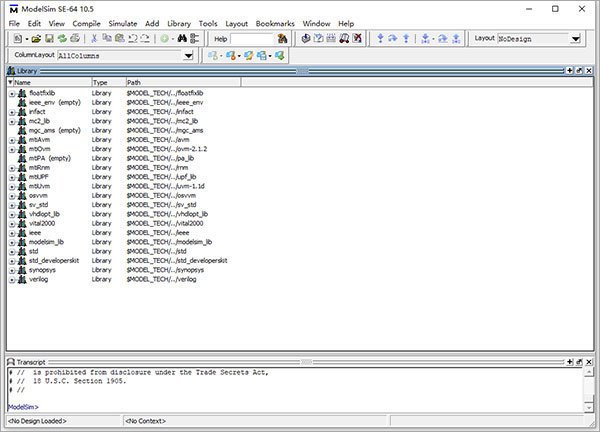Undock the Transcript panel
Screen dimensions: 600x432
click(x=579, y=362)
